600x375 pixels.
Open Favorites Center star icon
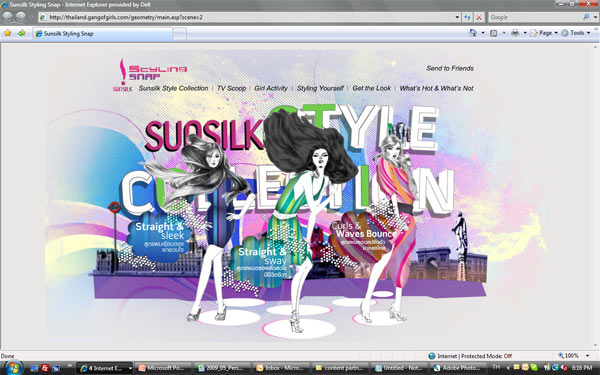coord(7,33)
